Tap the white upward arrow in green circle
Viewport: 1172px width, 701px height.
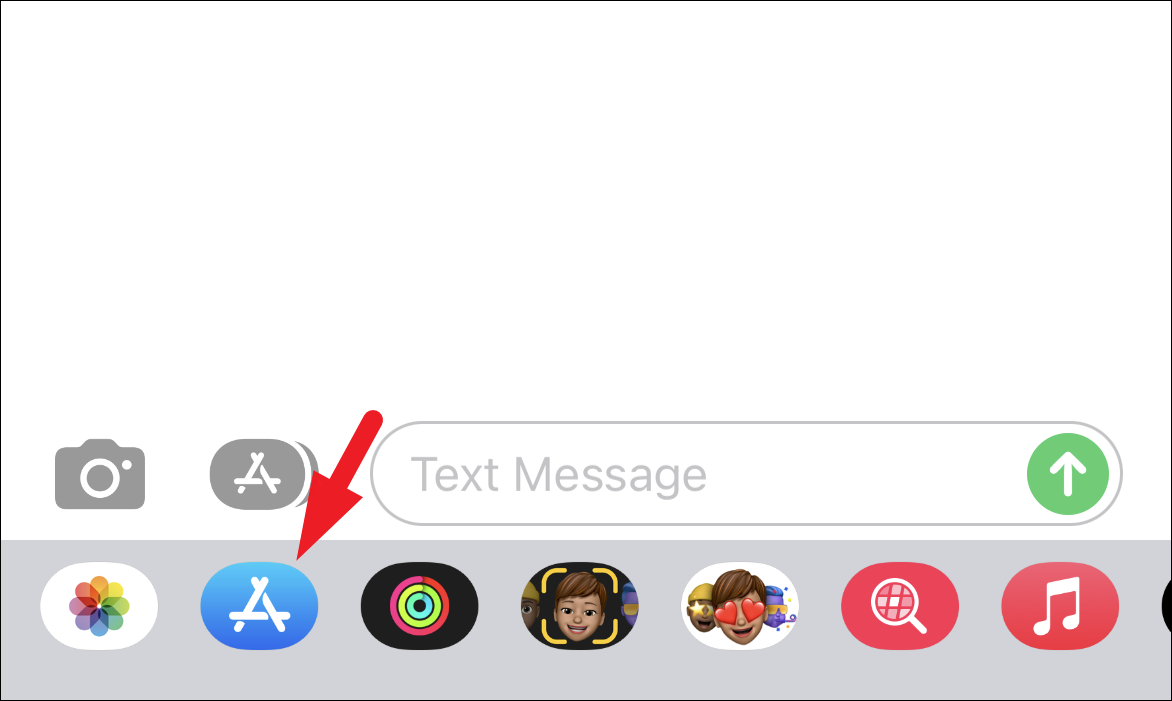click(1067, 474)
